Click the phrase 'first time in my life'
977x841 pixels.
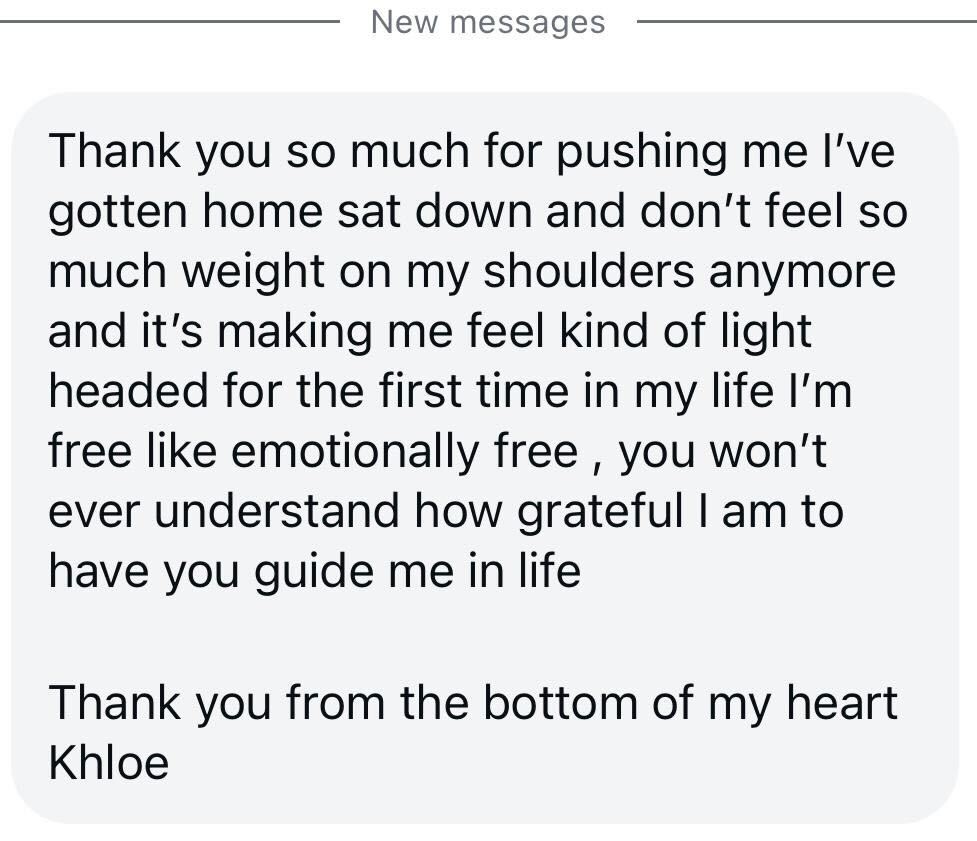576,391
